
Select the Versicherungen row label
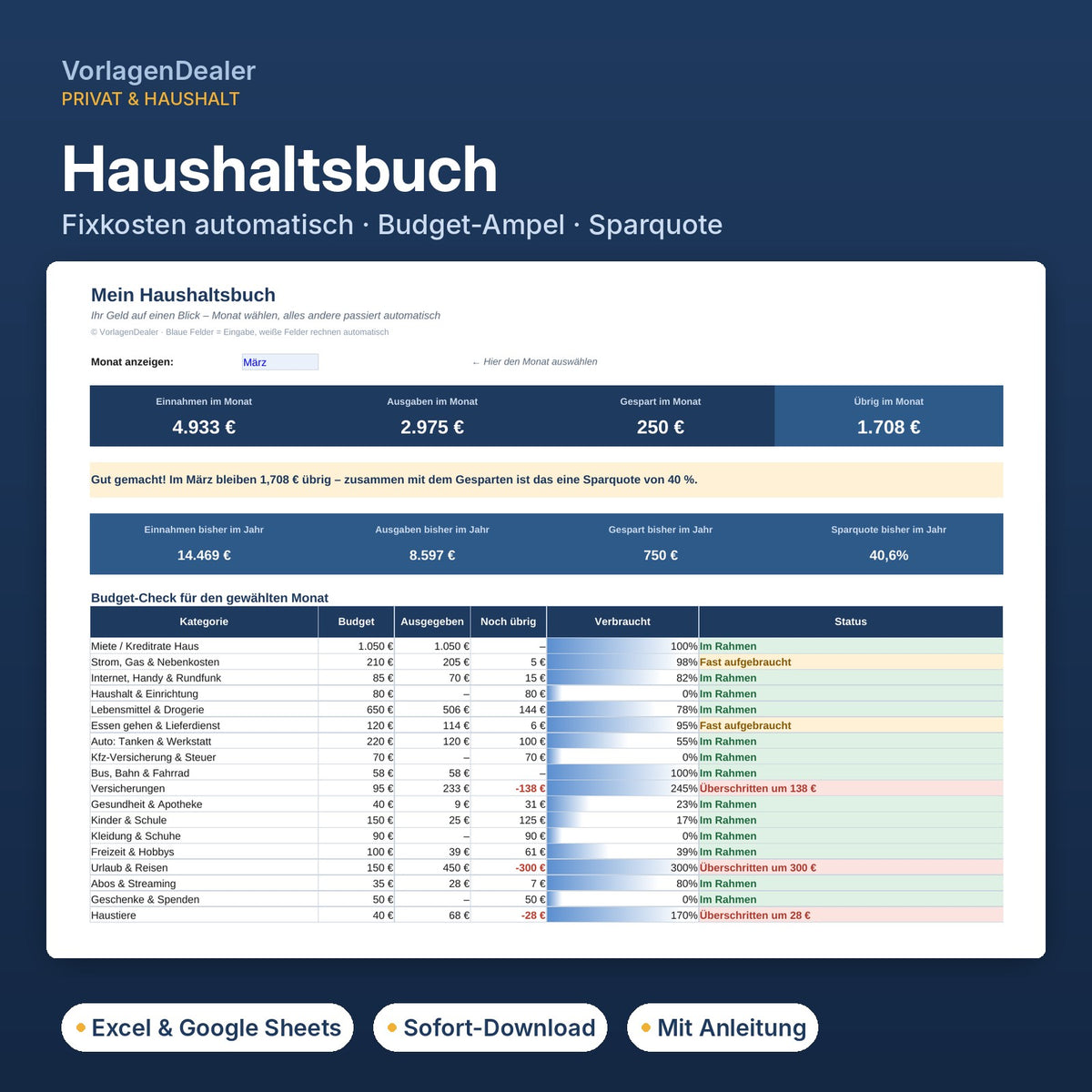[x=127, y=789]
